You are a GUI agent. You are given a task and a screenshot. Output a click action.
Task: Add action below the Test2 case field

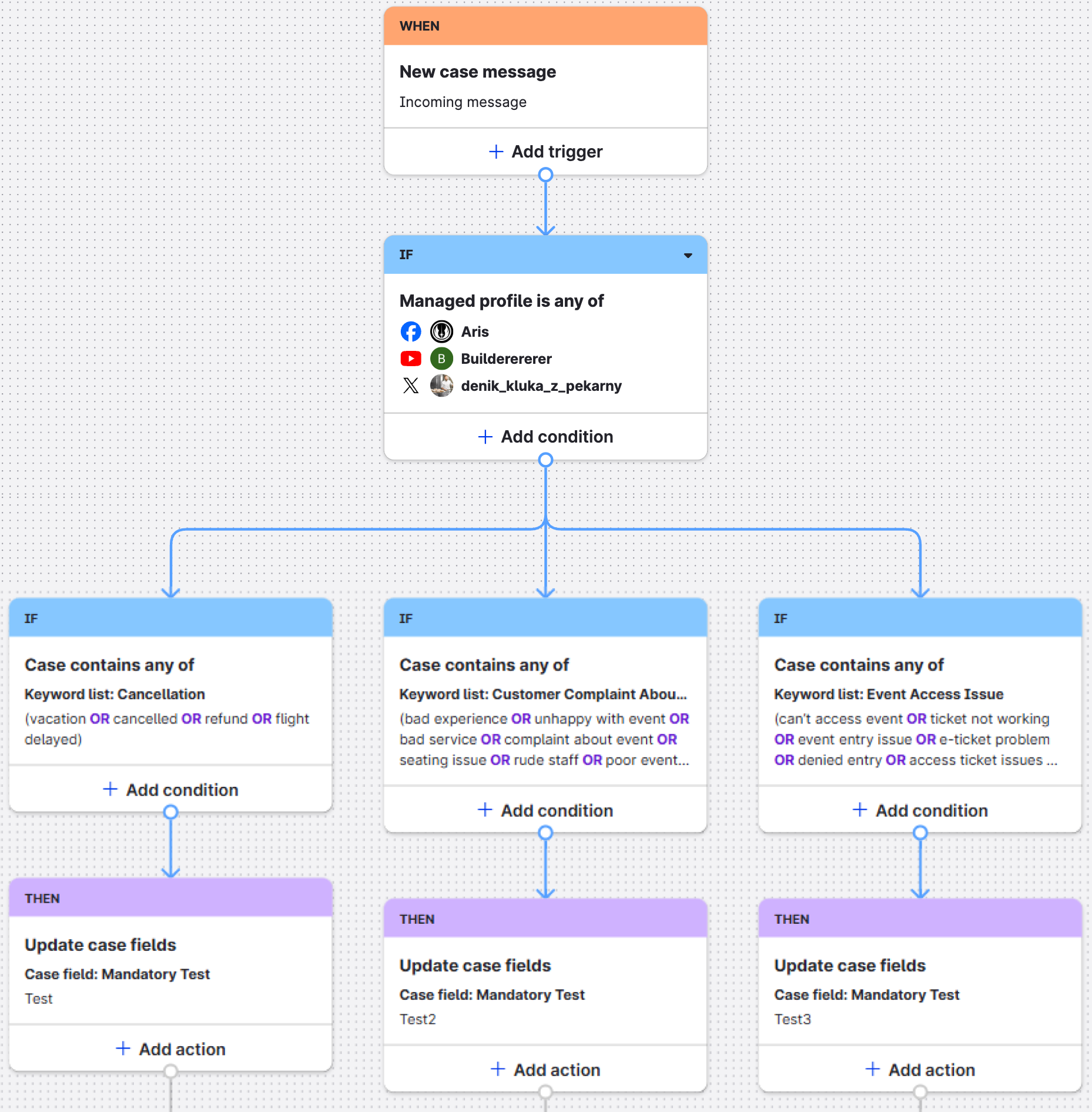(545, 1069)
